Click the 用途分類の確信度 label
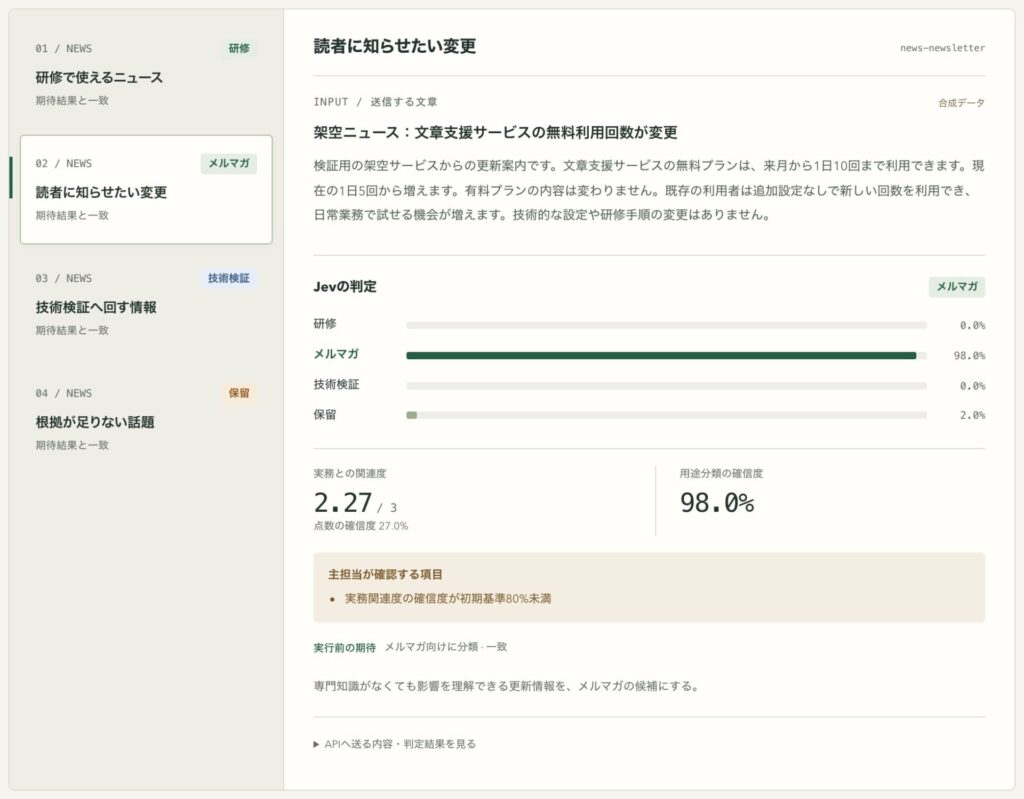1024x799 pixels. point(721,473)
